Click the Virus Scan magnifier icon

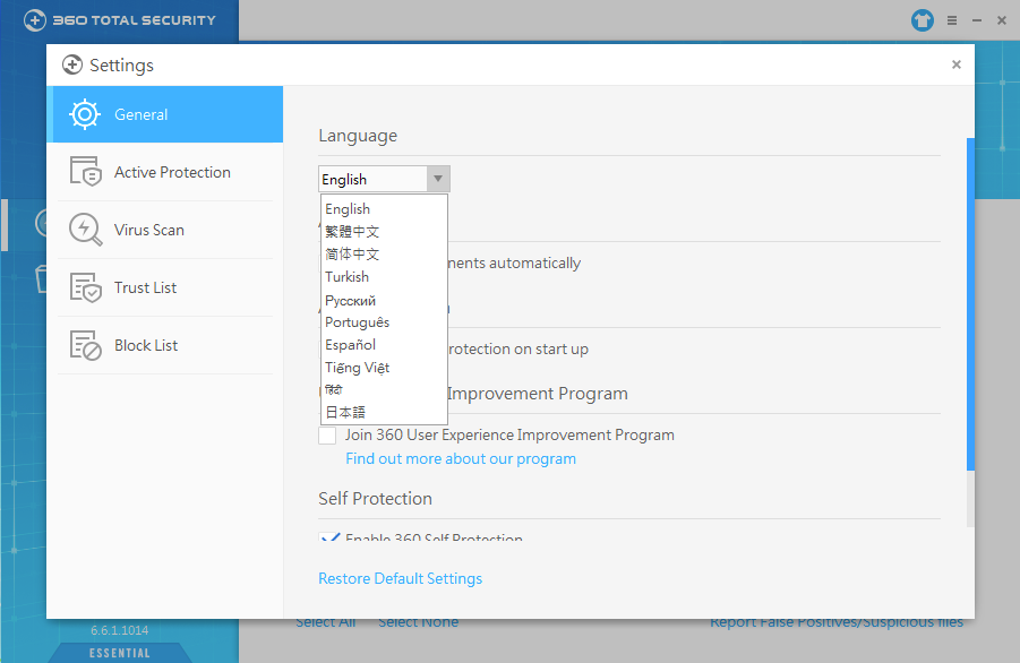tap(85, 230)
